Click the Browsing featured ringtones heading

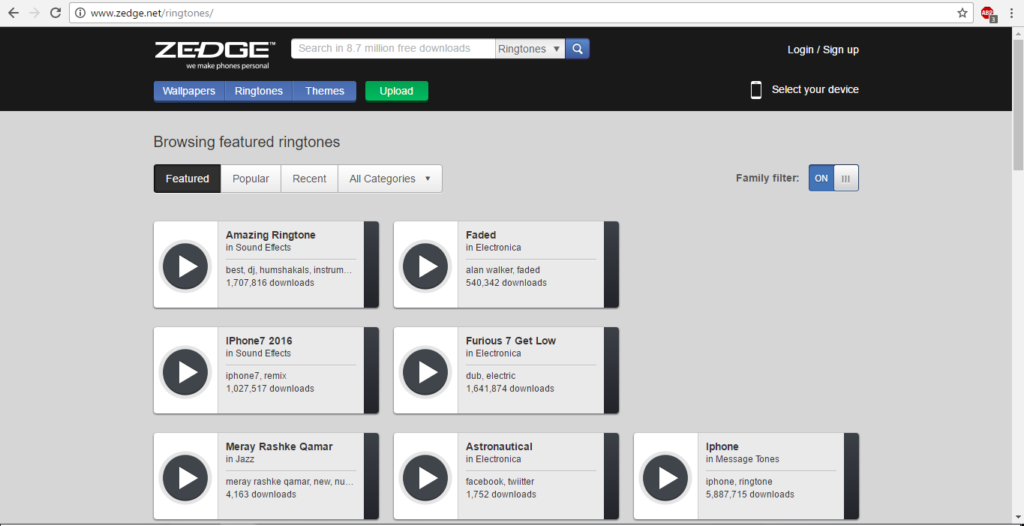[x=247, y=142]
